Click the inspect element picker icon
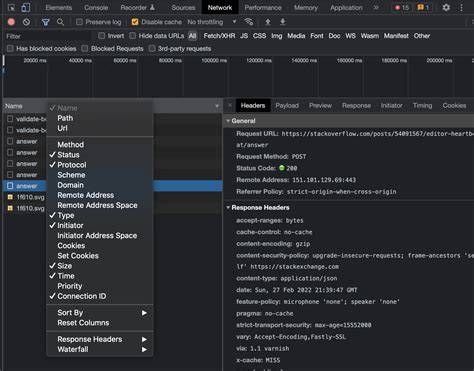 pos(11,7)
